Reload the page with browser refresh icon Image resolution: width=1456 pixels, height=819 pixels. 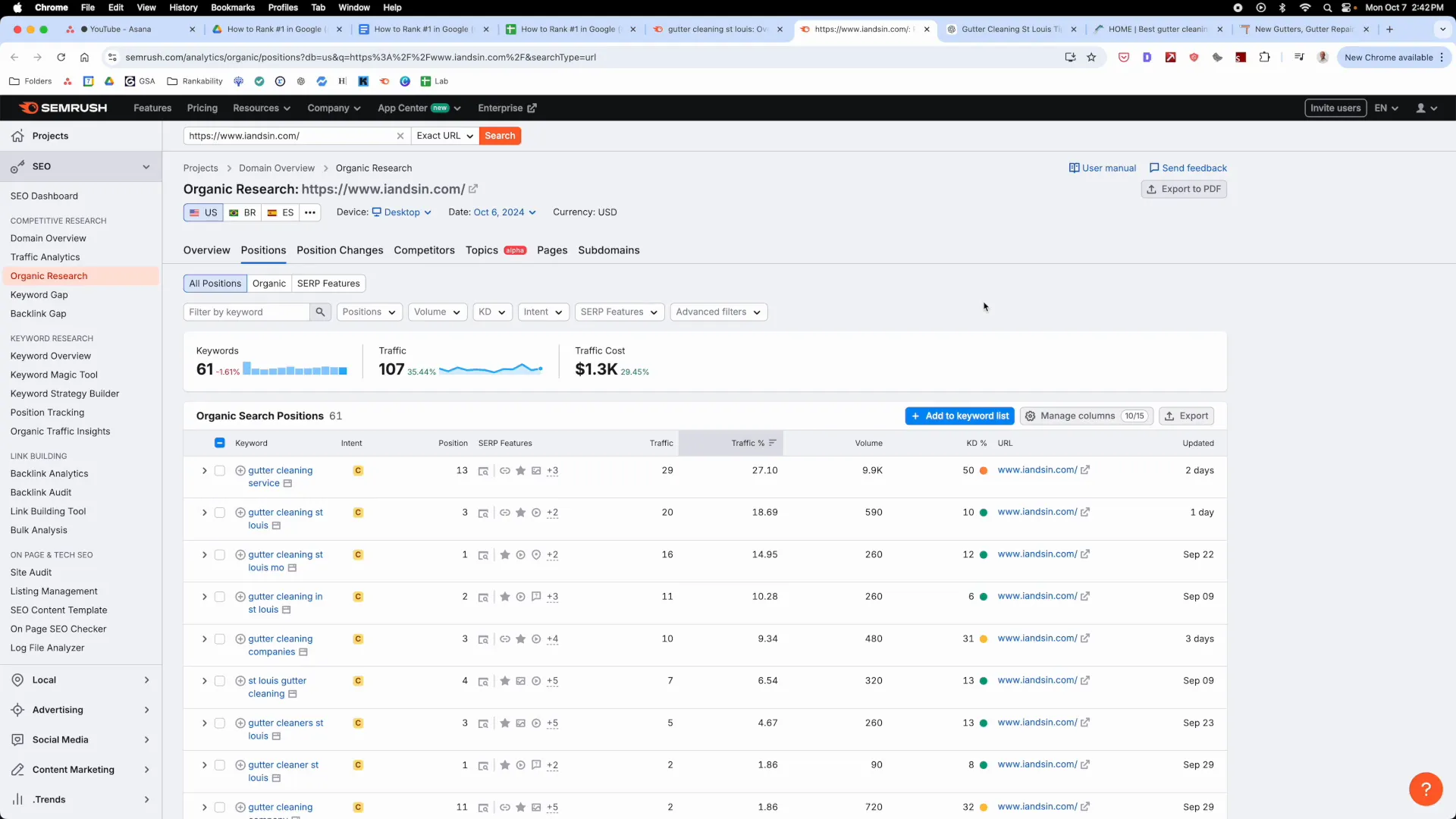click(x=61, y=57)
